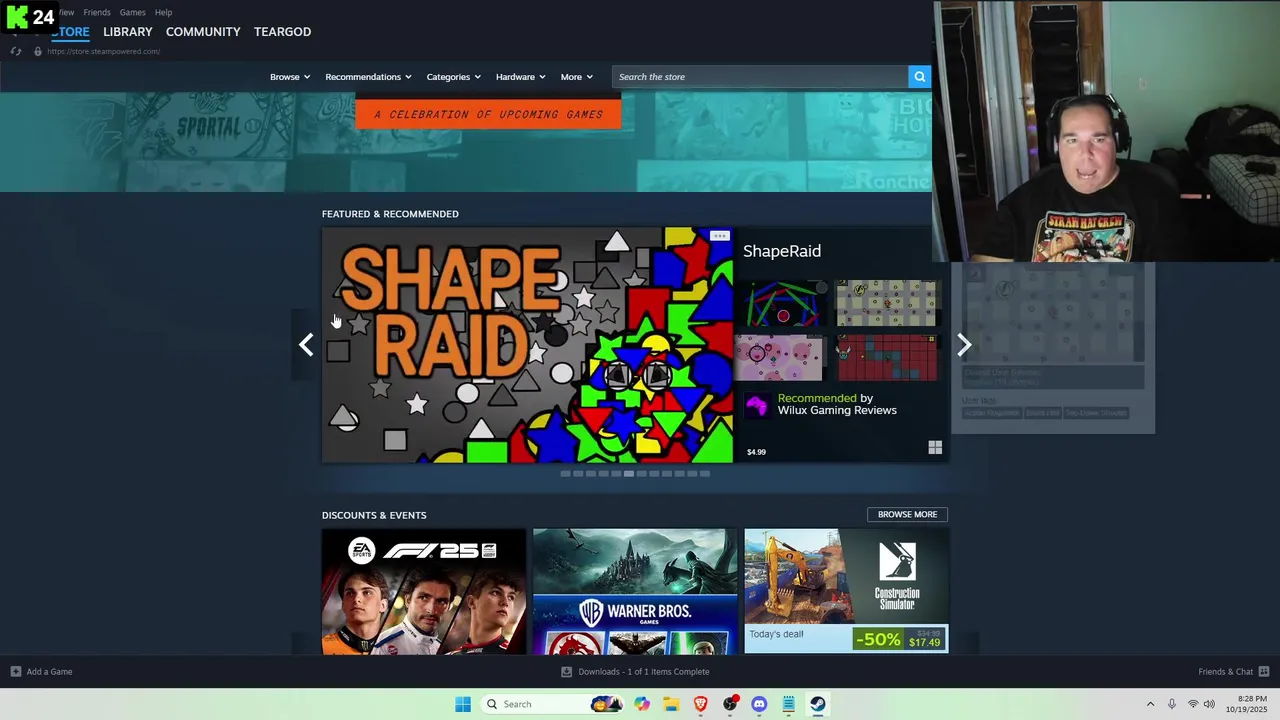The width and height of the screenshot is (1280, 720).
Task: Open the Windows Start menu
Action: pos(463,704)
